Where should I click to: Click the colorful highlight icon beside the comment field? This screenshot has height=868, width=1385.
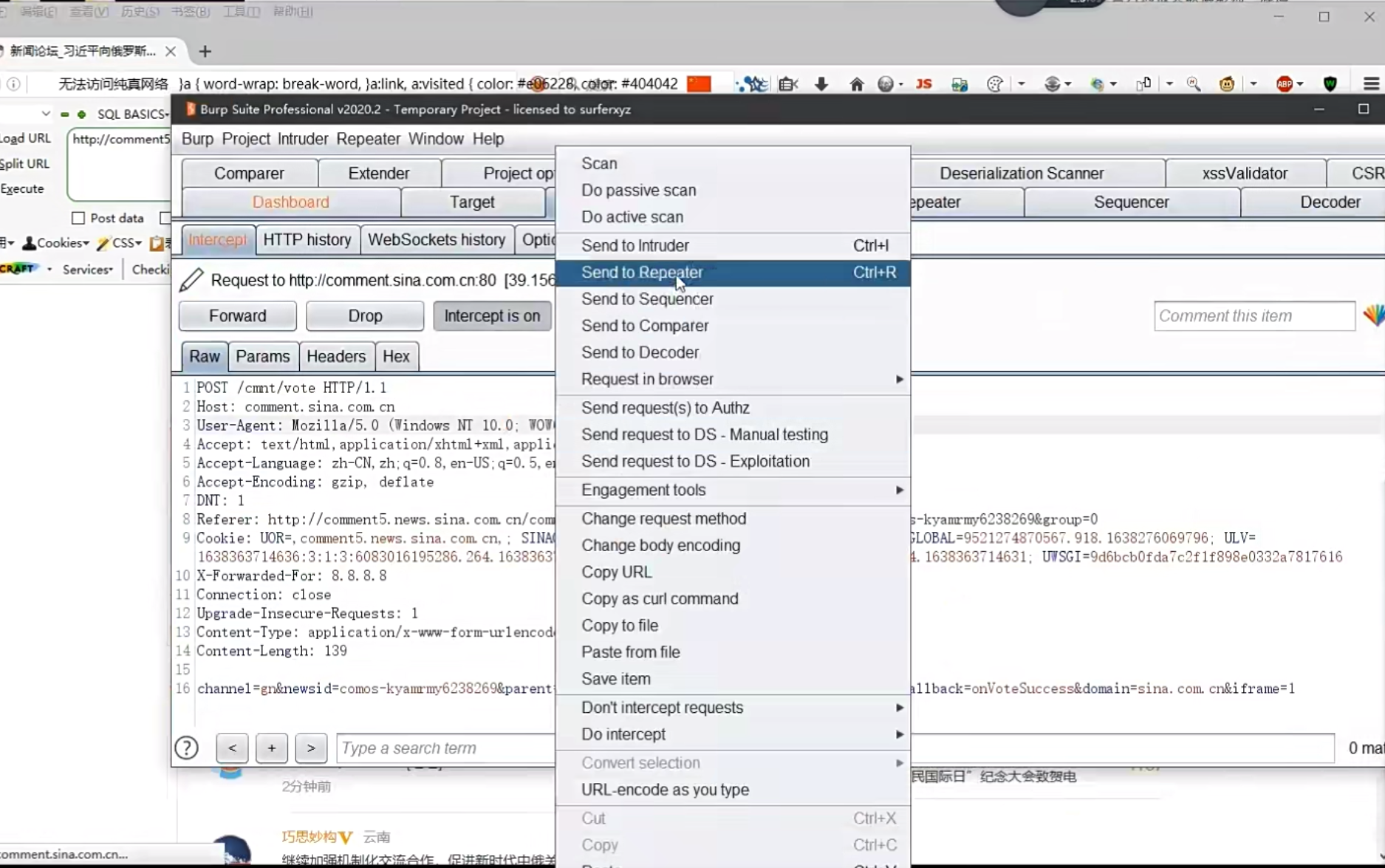coord(1374,315)
